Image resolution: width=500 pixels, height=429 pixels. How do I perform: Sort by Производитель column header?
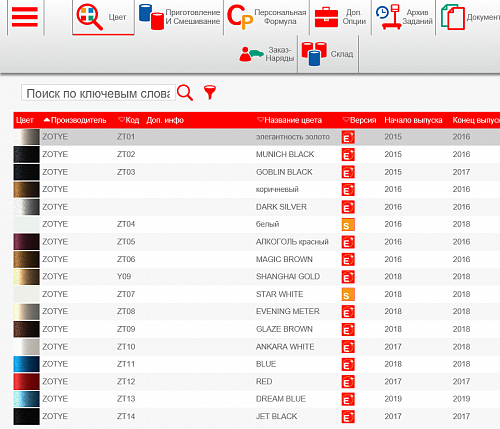click(x=75, y=120)
